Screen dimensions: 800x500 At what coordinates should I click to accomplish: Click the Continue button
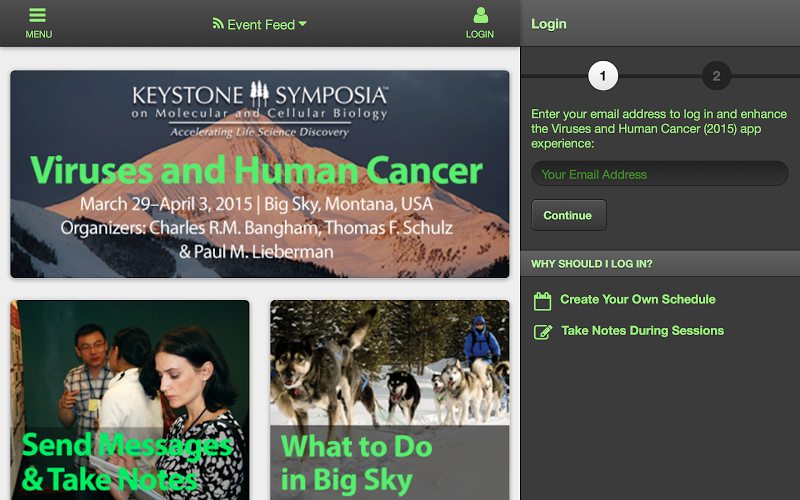tap(569, 215)
